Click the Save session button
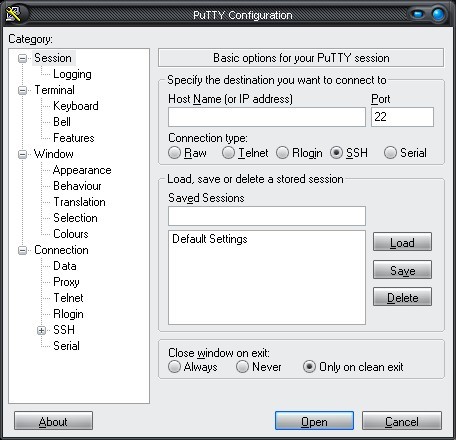The height and width of the screenshot is (440, 456). (x=402, y=270)
